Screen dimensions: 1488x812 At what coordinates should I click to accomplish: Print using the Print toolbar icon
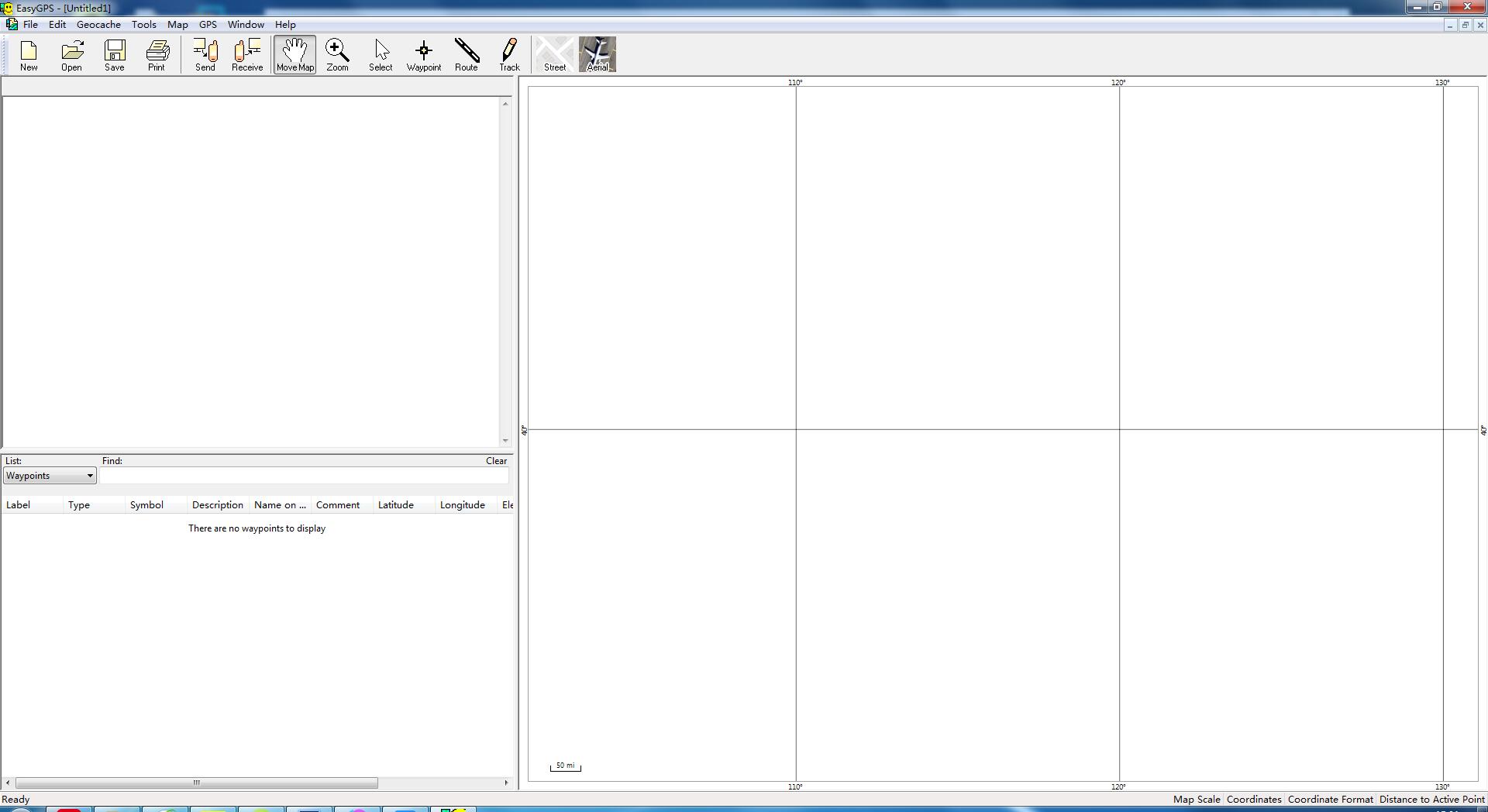(157, 54)
